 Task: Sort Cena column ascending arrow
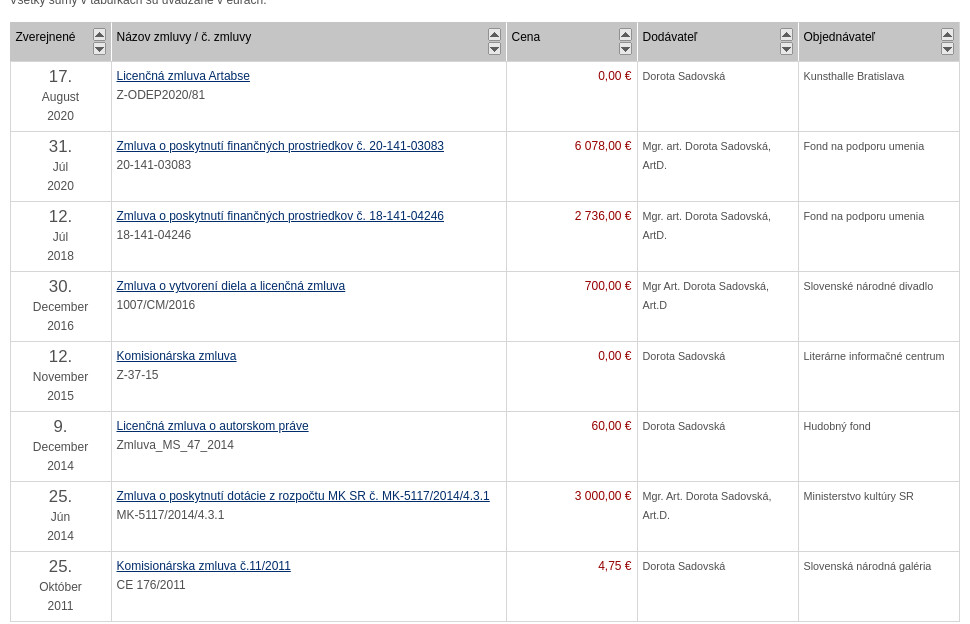[x=625, y=35]
